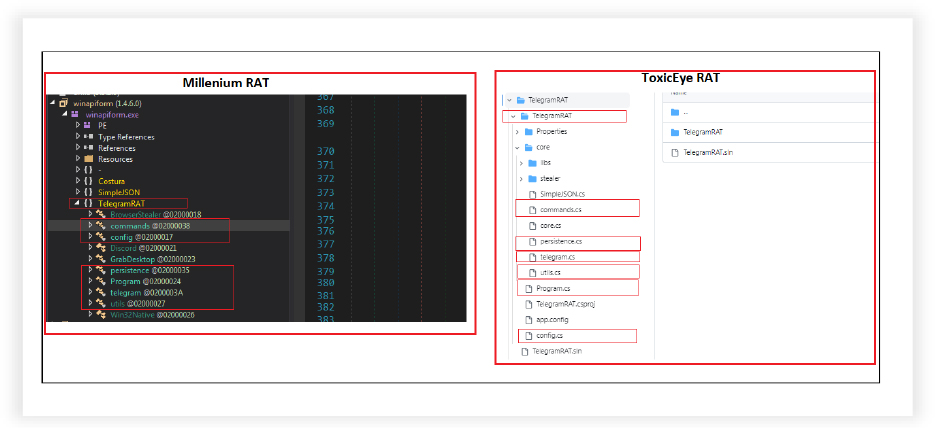
Task: Open TelegramRAT.csproj file in tree
Action: [x=566, y=305]
